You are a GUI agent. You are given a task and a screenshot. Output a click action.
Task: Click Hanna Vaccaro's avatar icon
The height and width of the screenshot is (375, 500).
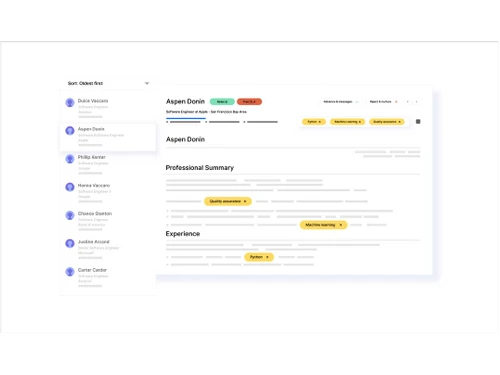click(70, 187)
